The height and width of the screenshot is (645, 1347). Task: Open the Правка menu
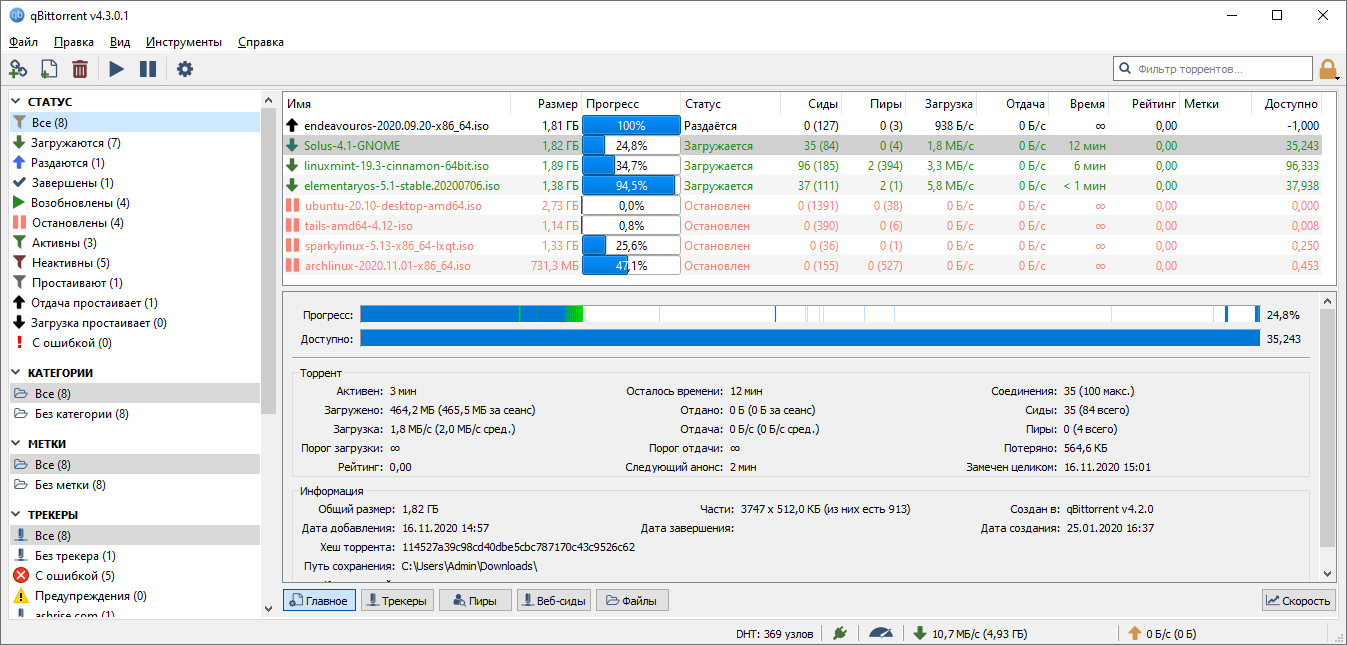[x=74, y=42]
